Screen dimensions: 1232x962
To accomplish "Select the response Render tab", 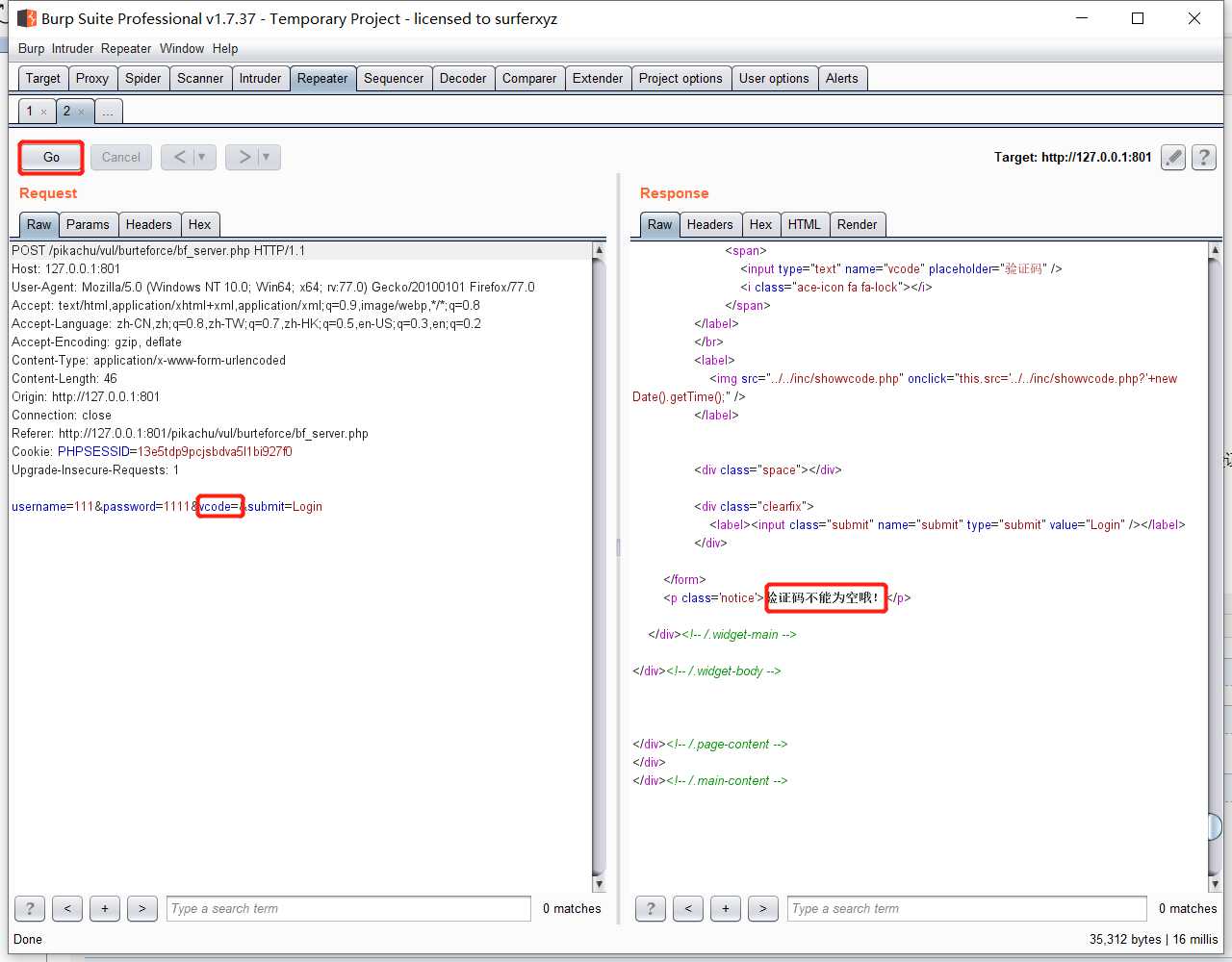I will tap(857, 224).
